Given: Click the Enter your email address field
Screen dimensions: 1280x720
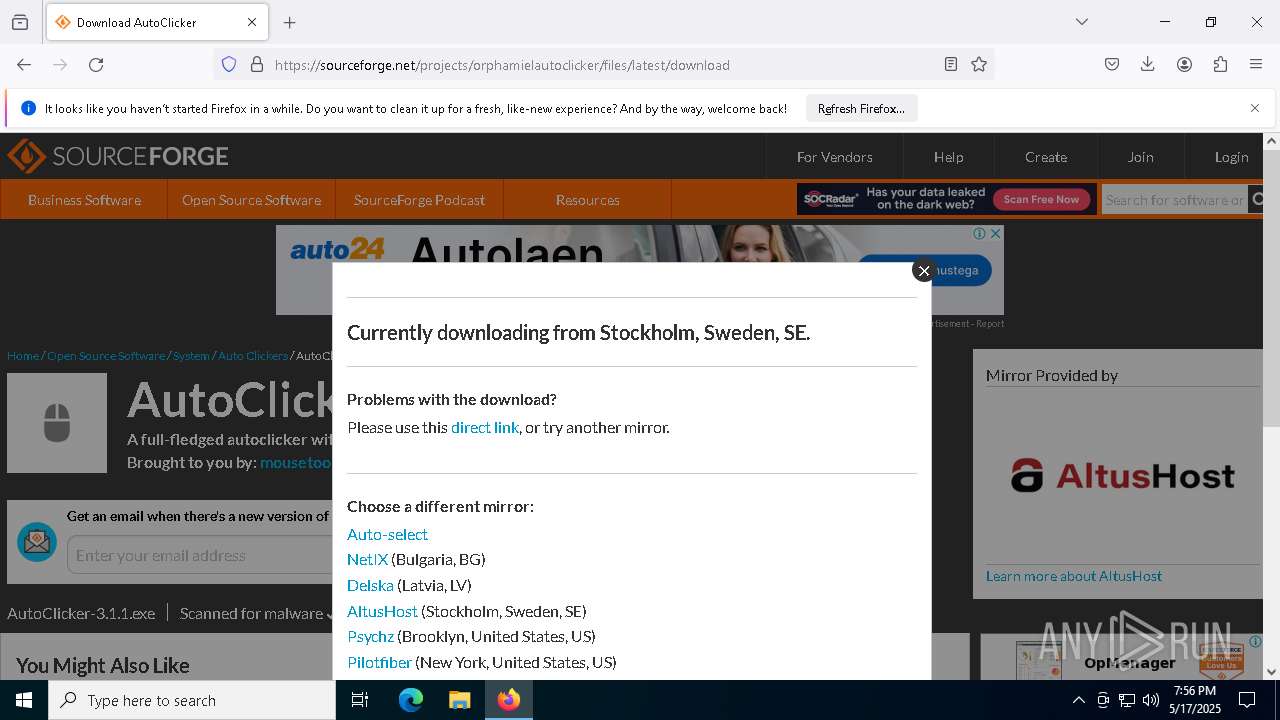Looking at the screenshot, I should click(200, 555).
